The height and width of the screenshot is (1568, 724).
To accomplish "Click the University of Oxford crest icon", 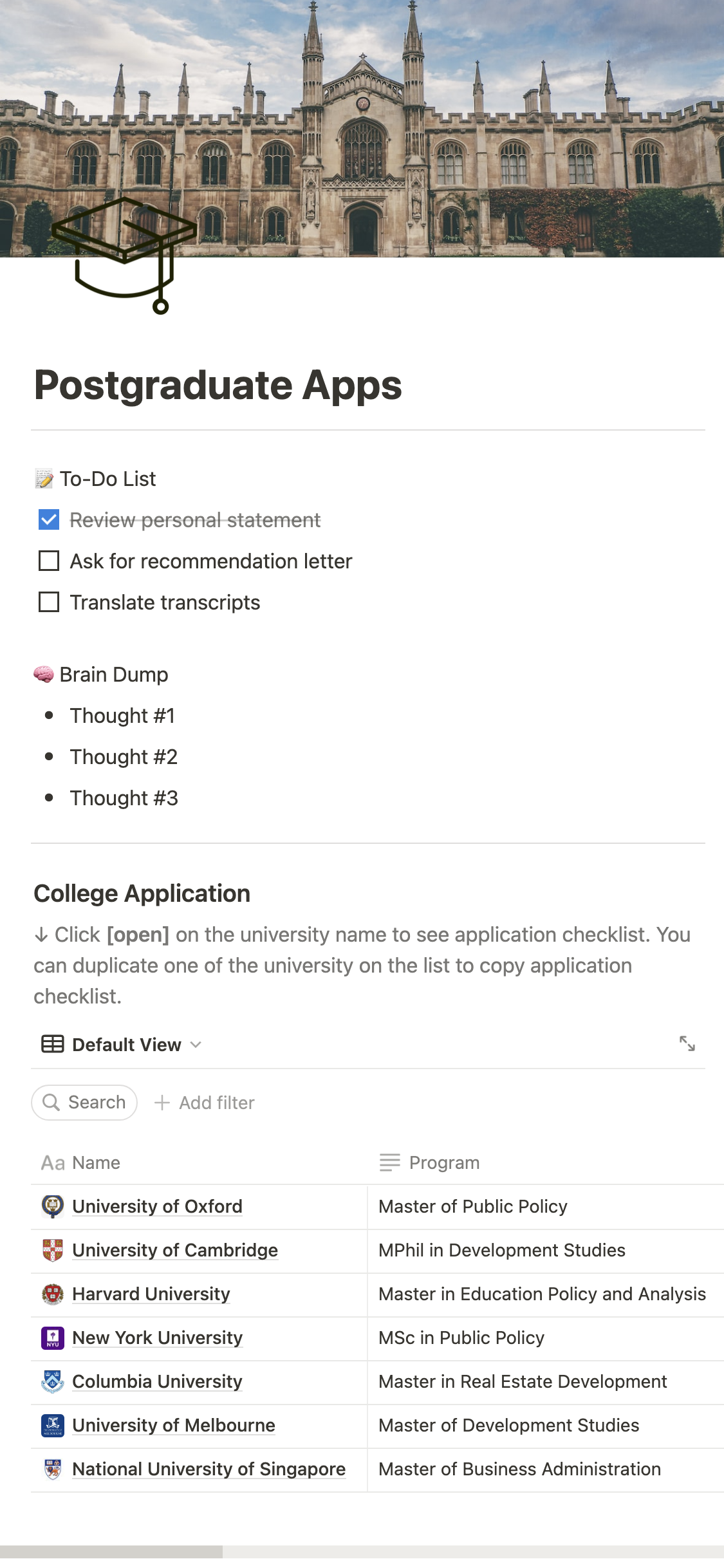I will tap(53, 1206).
